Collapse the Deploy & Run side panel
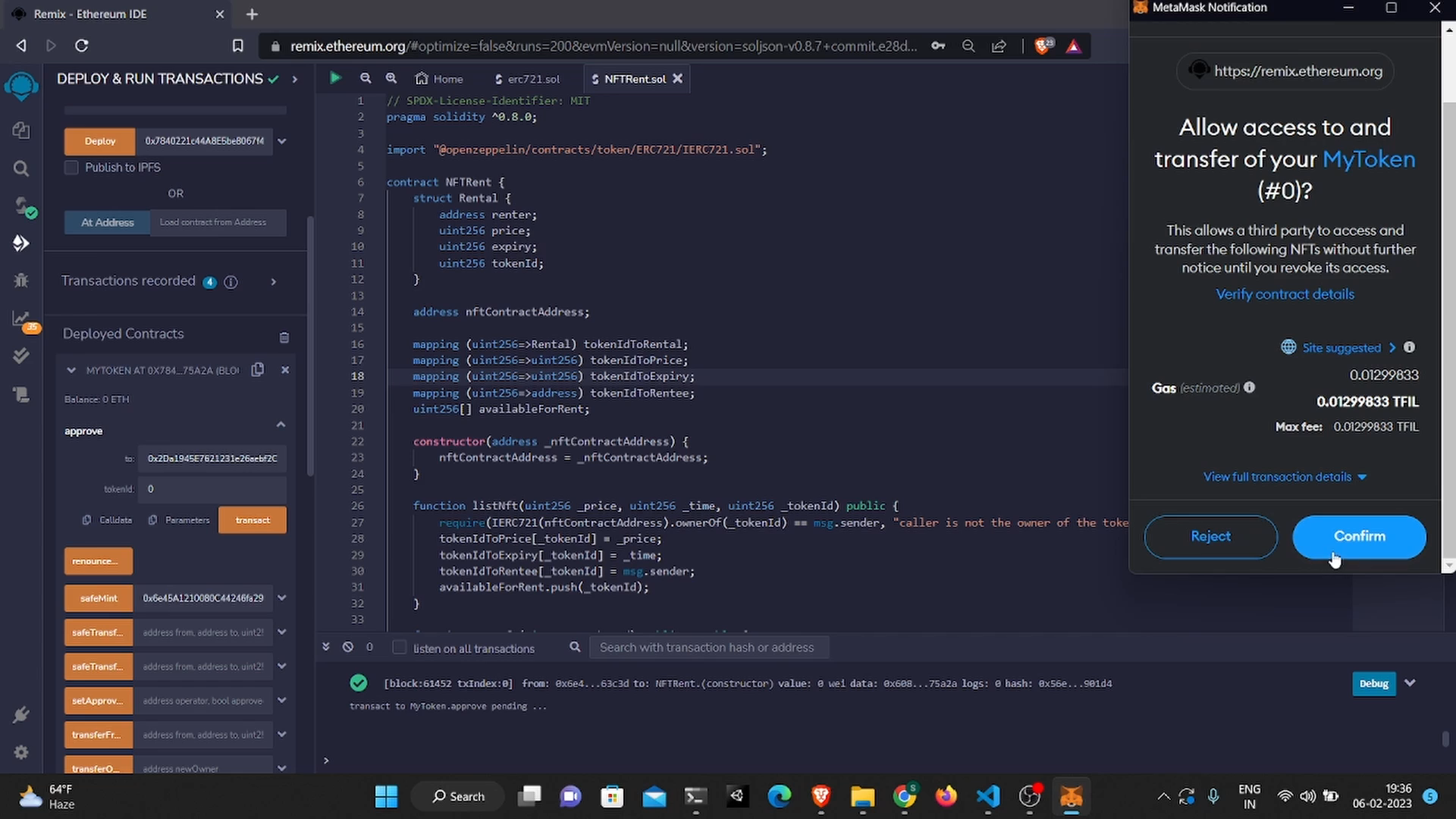The width and height of the screenshot is (1456, 819). [295, 79]
